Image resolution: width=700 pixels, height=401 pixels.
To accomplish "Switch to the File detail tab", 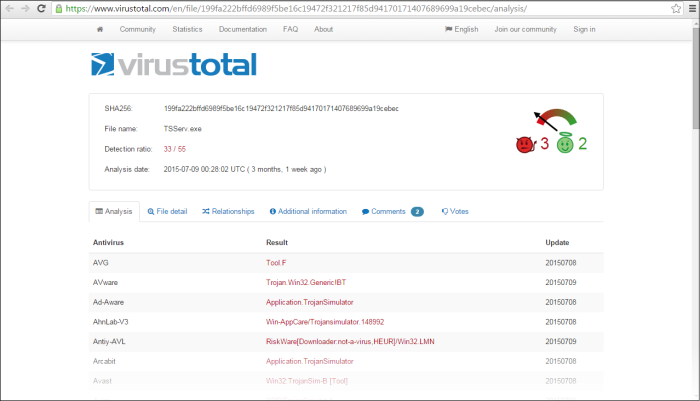I will click(167, 212).
